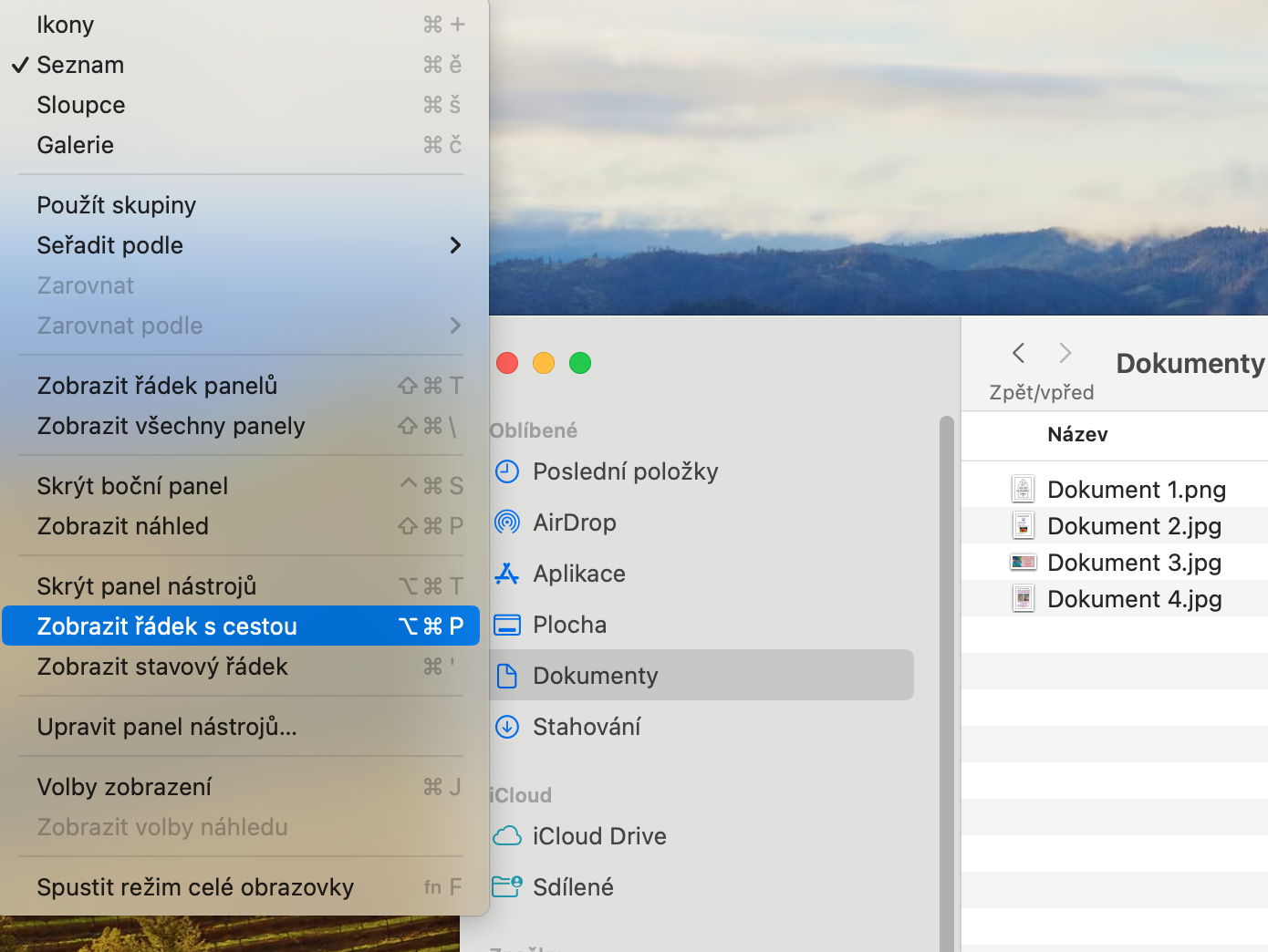Select the checked Seznam view option
This screenshot has height=952, width=1268.
click(x=241, y=65)
